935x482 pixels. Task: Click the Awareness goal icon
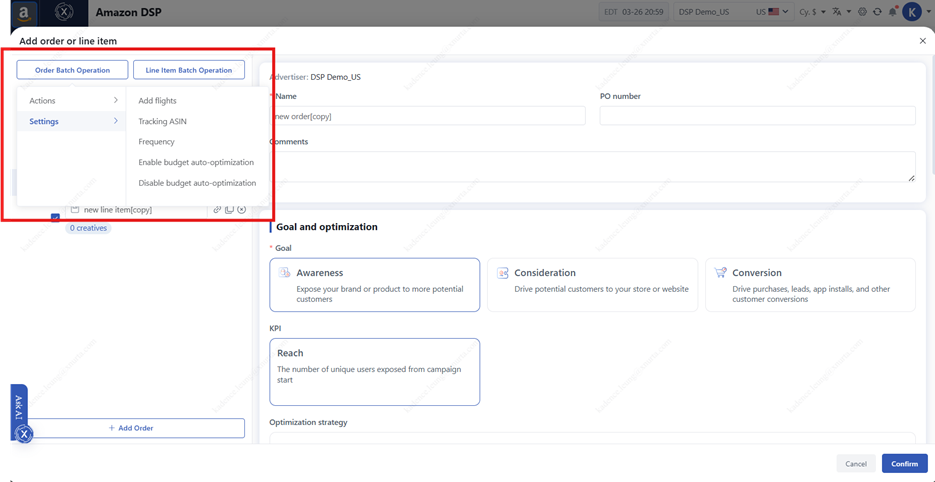click(284, 273)
